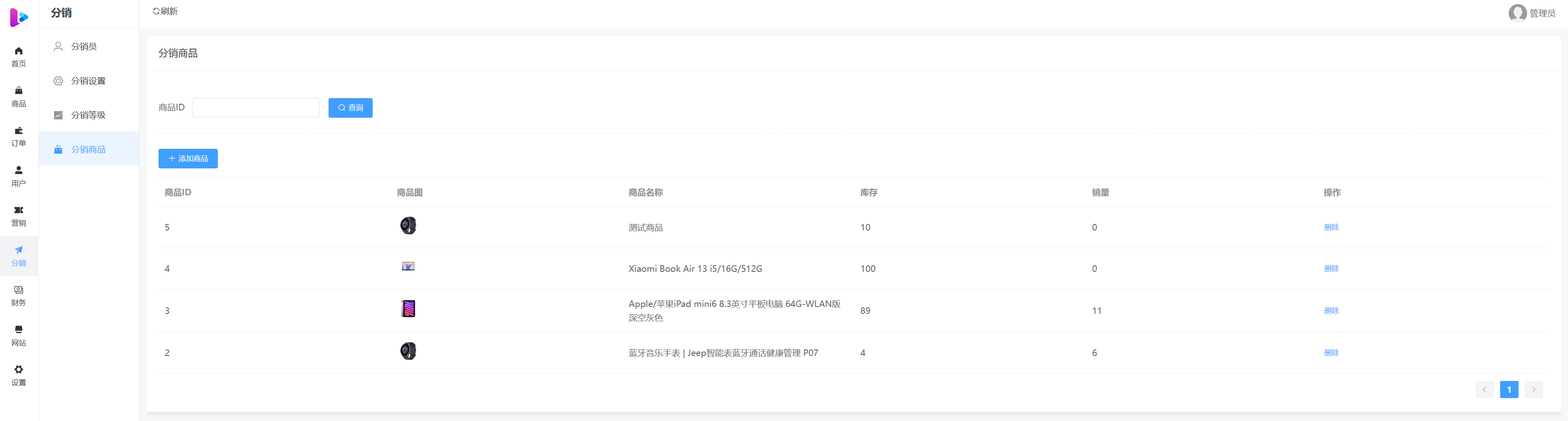Click the 财务 finance sidebar icon
The height and width of the screenshot is (421, 1568).
click(19, 290)
